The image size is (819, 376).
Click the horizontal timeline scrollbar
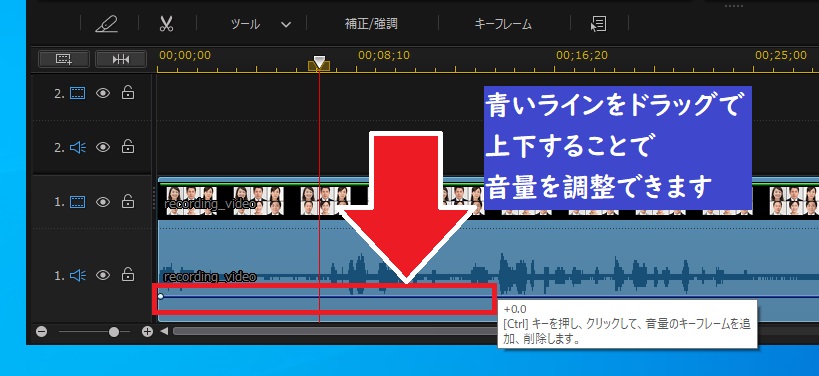[334, 331]
